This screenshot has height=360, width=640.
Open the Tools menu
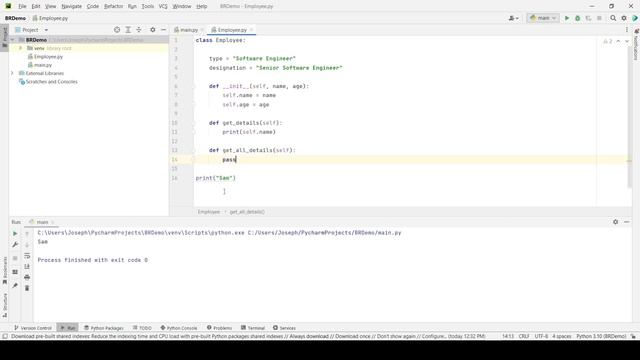click(x=148, y=6)
